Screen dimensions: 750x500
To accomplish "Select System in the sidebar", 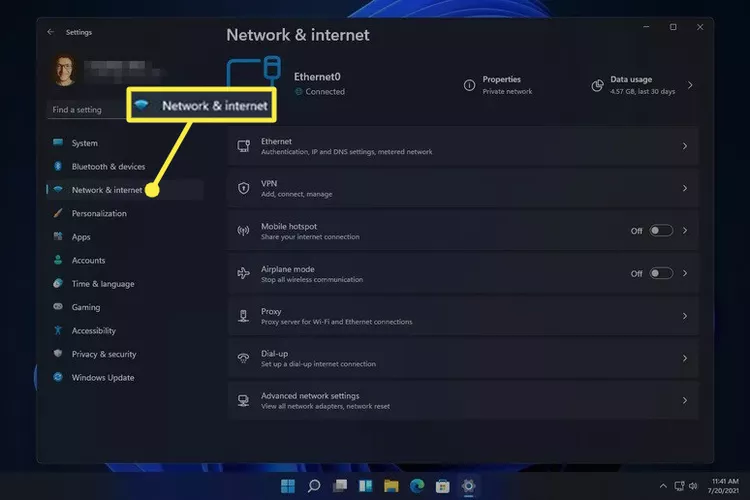I will coord(124,143).
